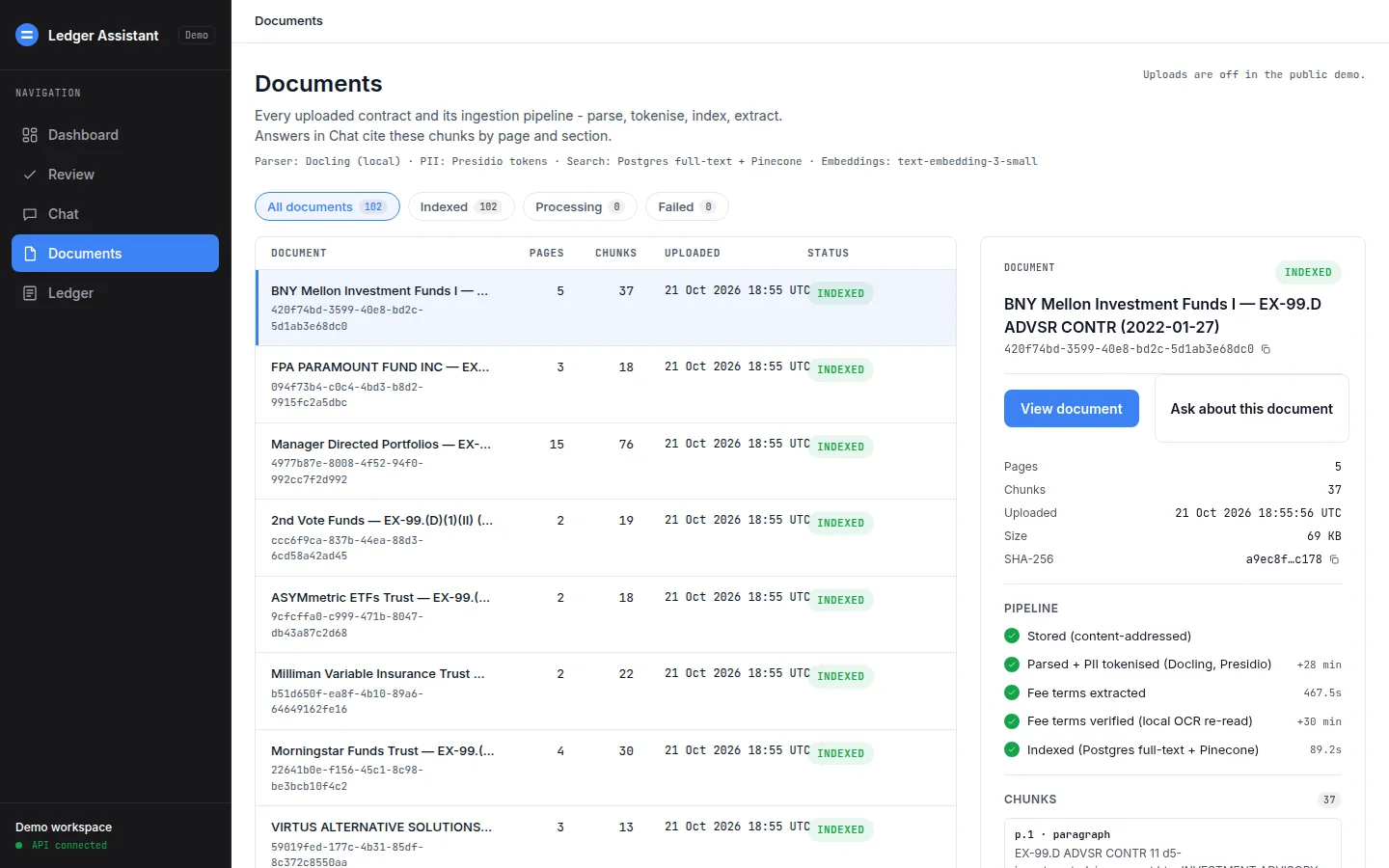Screen dimensions: 1389x868
Task: Click the chunks count badge 37
Action: click(x=1329, y=800)
